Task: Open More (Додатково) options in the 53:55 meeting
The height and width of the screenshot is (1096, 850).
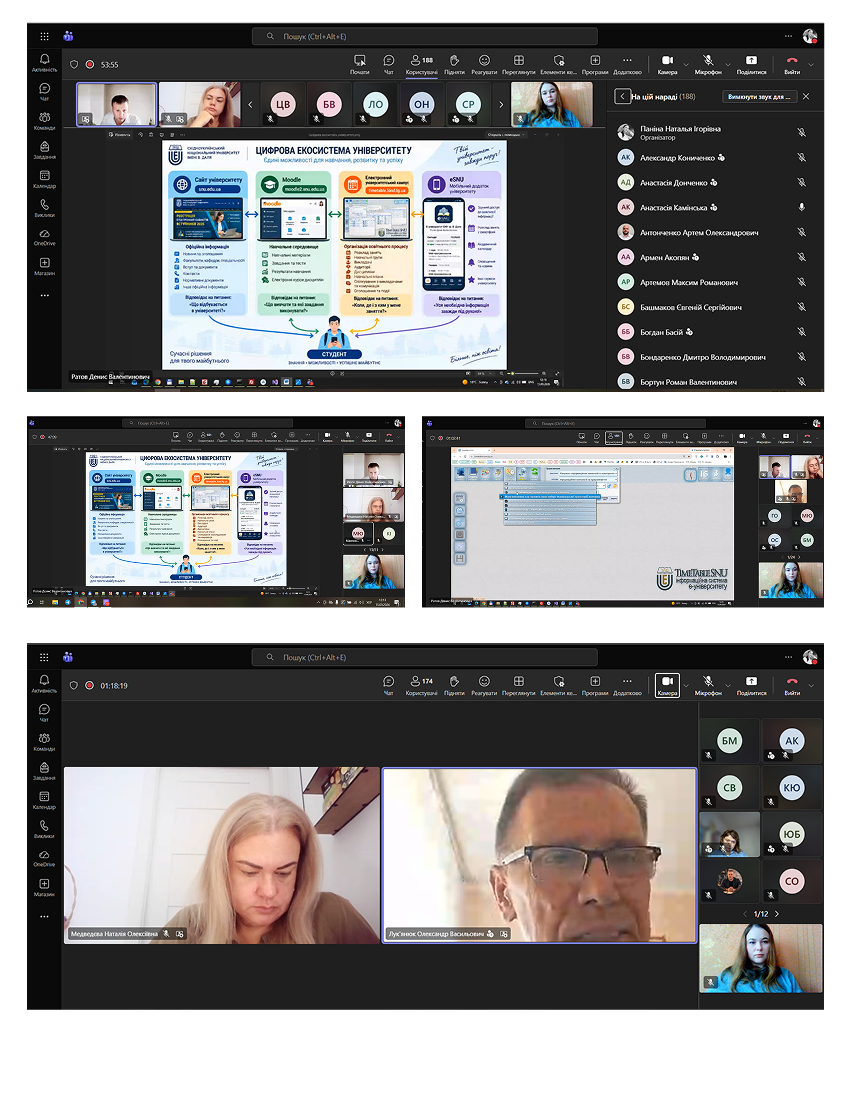Action: [x=627, y=64]
